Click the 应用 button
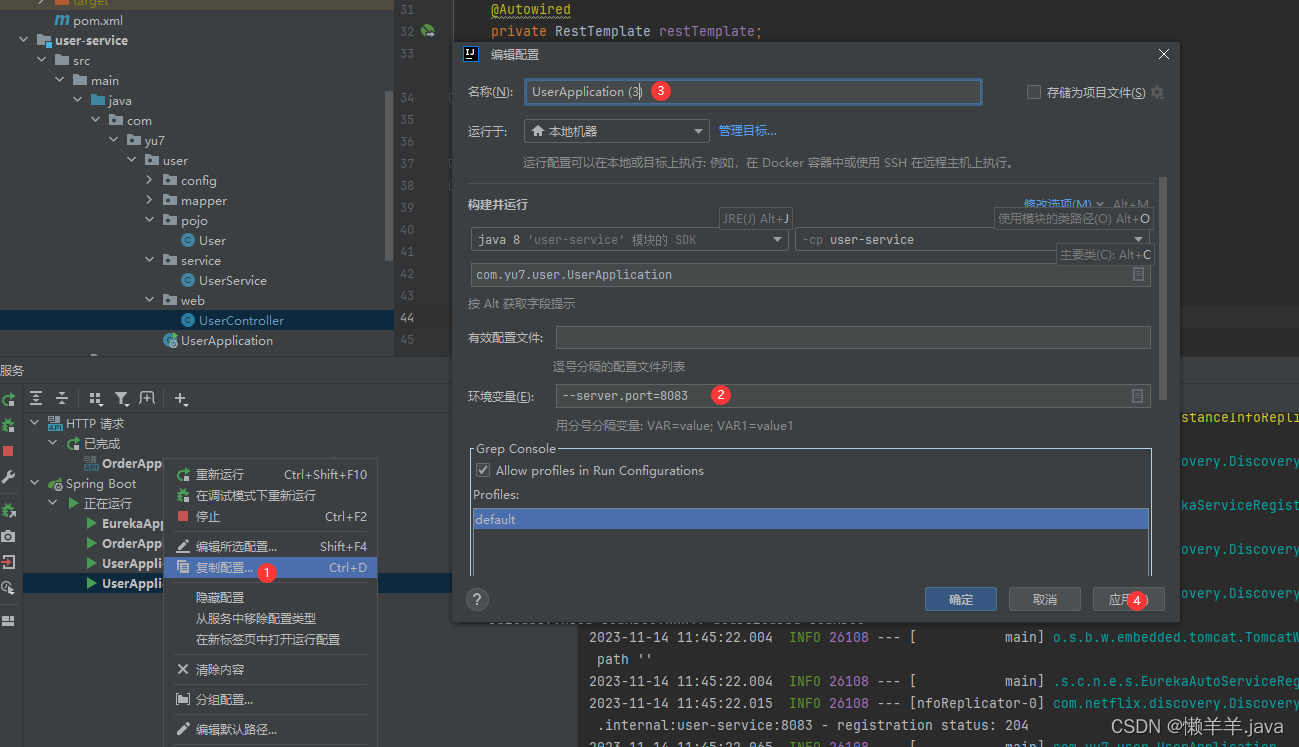The width and height of the screenshot is (1299, 747). [1129, 599]
